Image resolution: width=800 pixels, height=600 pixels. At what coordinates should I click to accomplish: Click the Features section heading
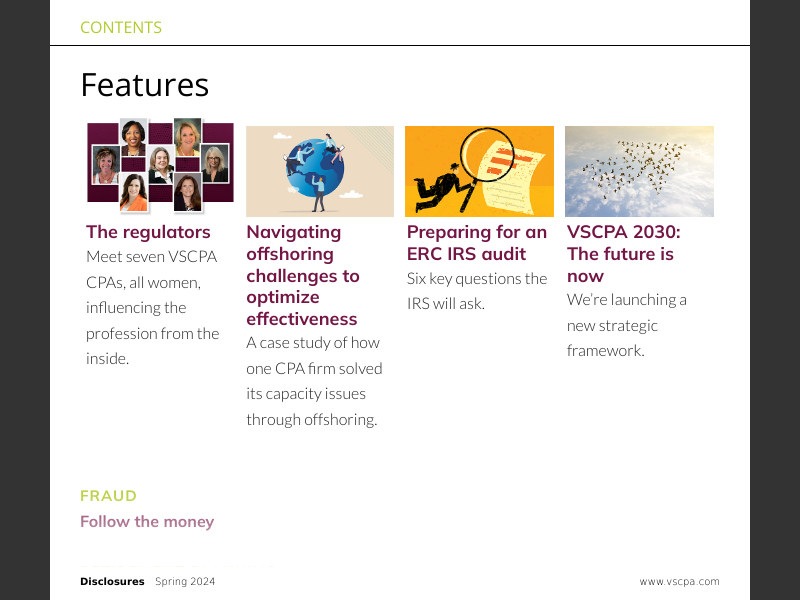coord(144,85)
